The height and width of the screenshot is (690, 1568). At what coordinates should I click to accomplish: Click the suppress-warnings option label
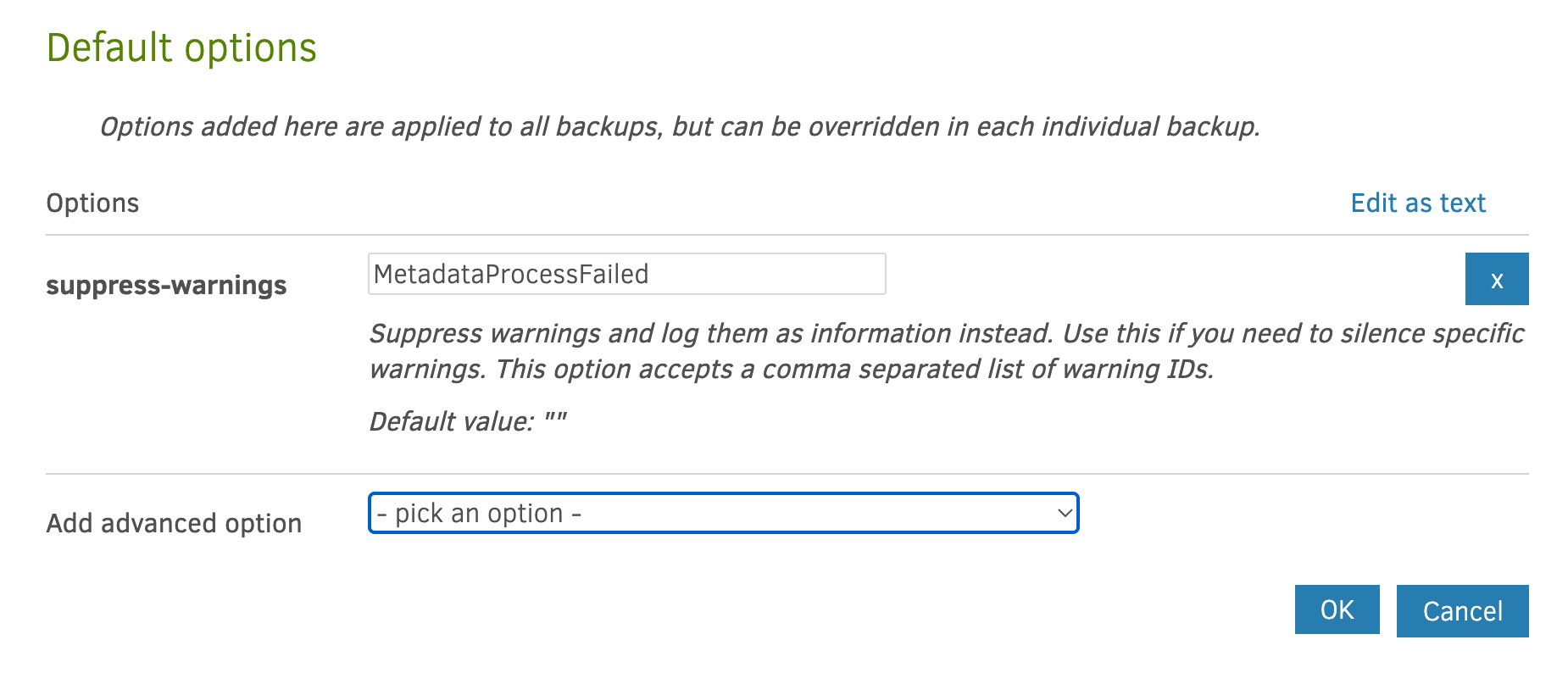point(166,286)
